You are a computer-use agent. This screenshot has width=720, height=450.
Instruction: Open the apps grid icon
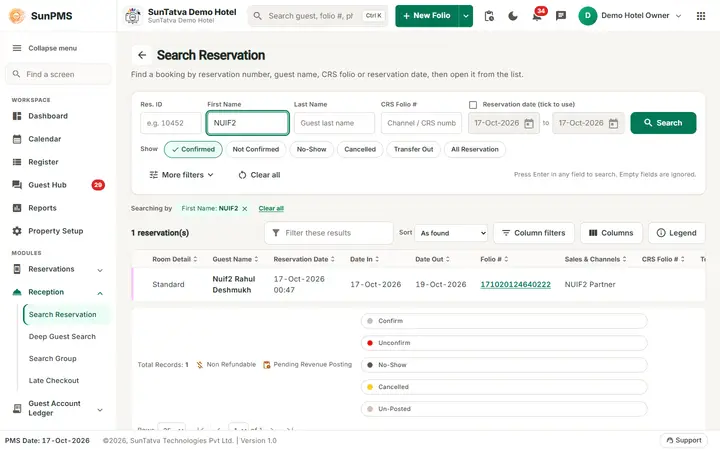pyautogui.click(x=701, y=16)
